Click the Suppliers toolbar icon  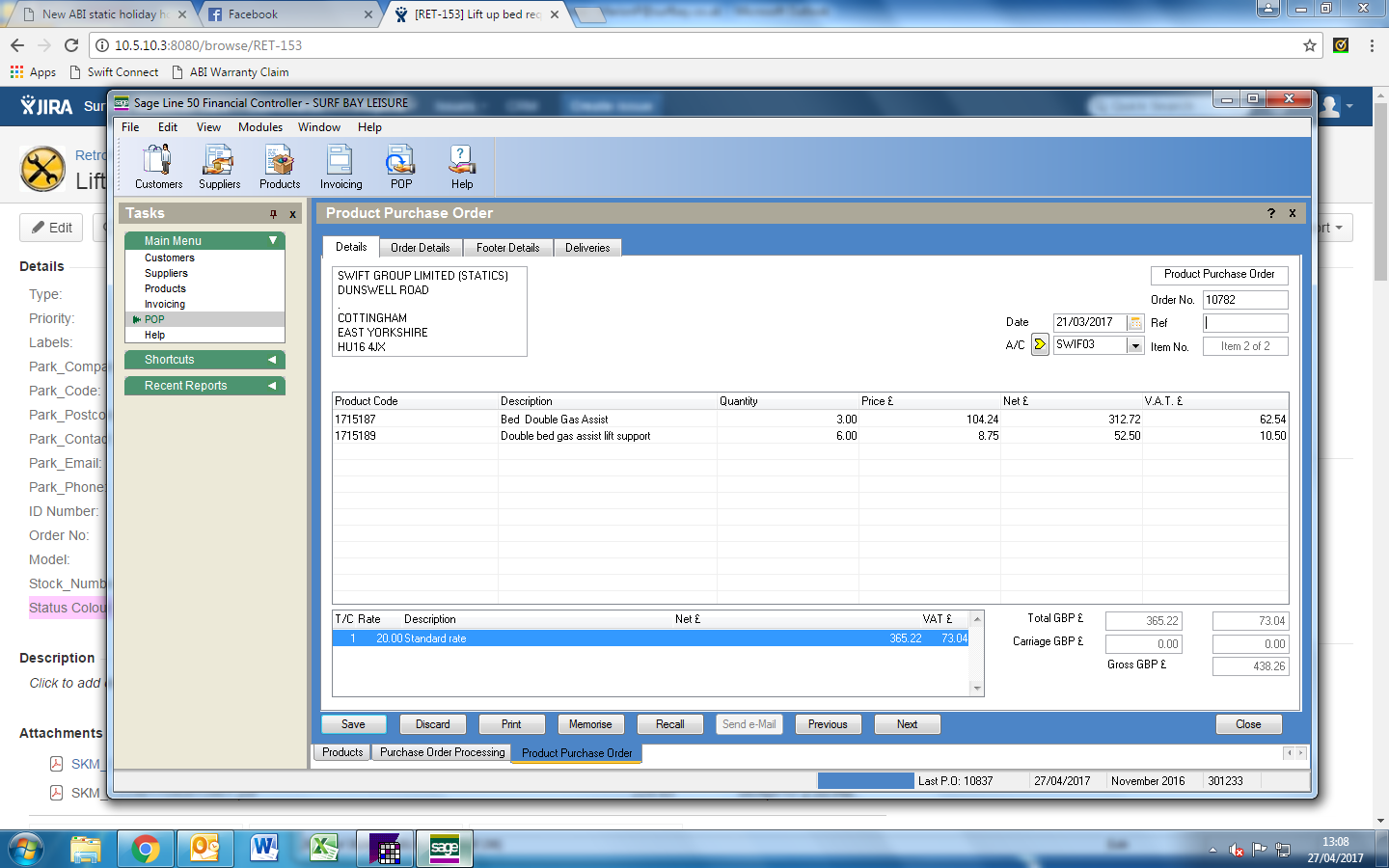[219, 166]
